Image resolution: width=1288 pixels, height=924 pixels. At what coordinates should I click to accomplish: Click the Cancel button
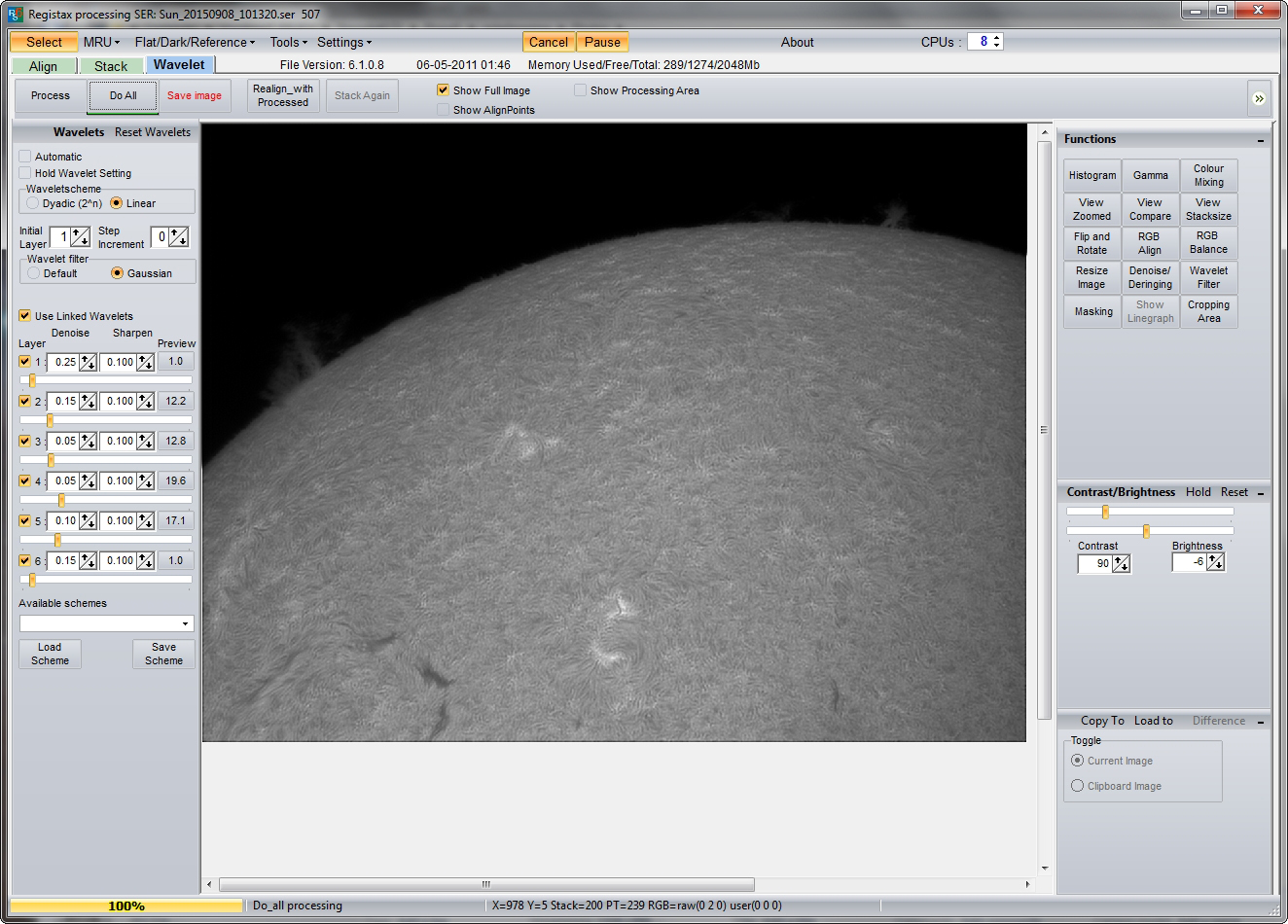(x=549, y=42)
